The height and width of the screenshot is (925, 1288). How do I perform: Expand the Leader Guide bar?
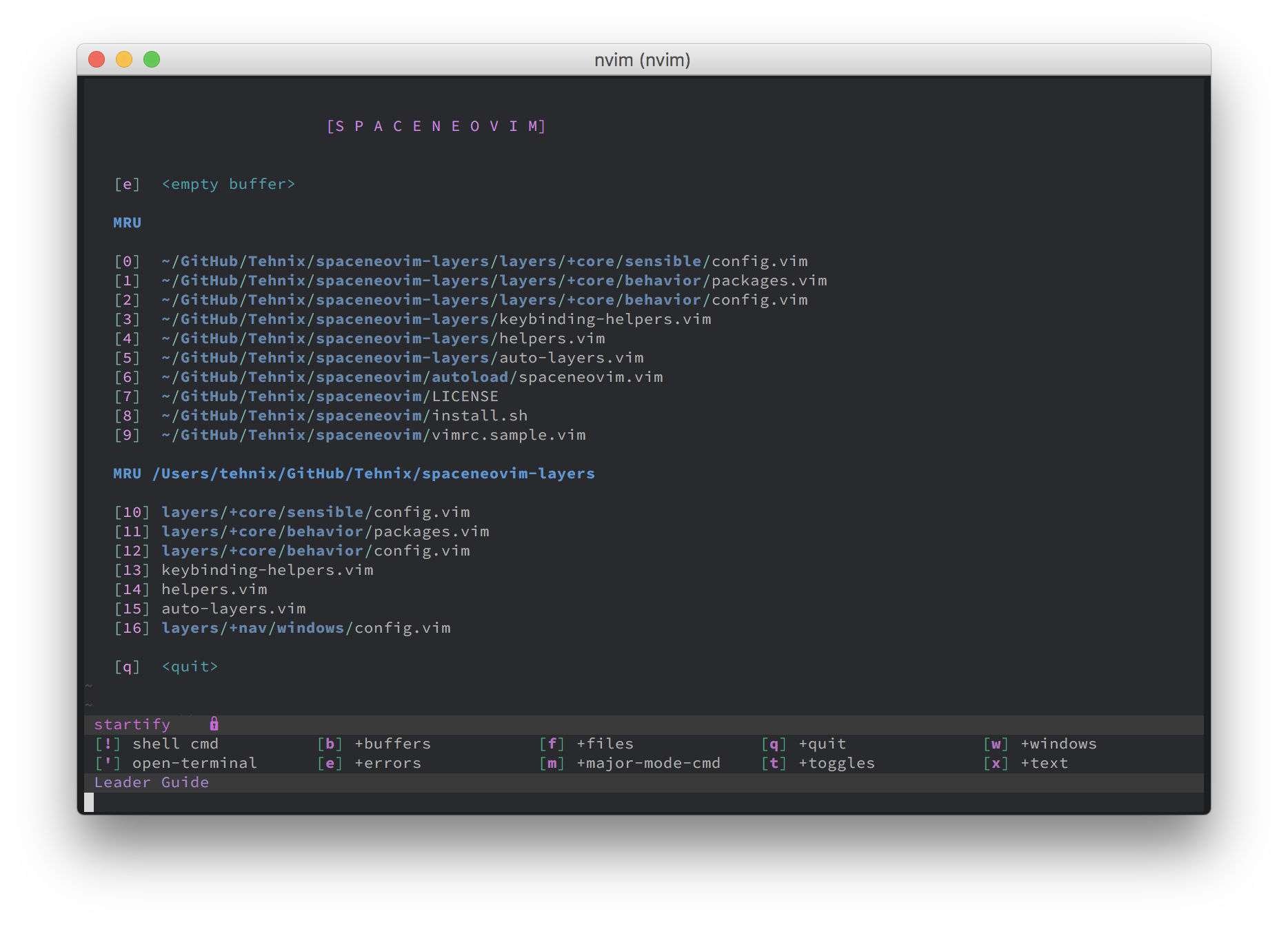point(151,782)
